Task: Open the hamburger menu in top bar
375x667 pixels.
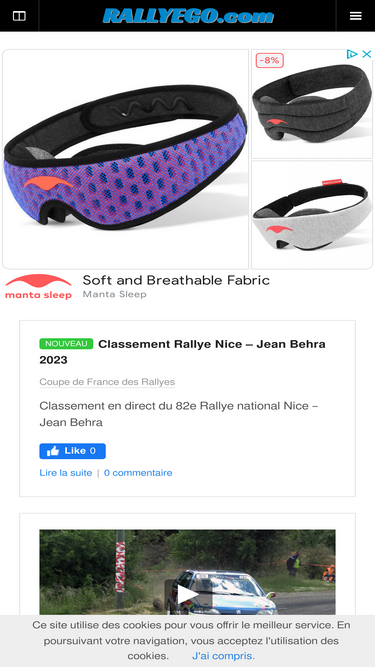Action: click(355, 16)
